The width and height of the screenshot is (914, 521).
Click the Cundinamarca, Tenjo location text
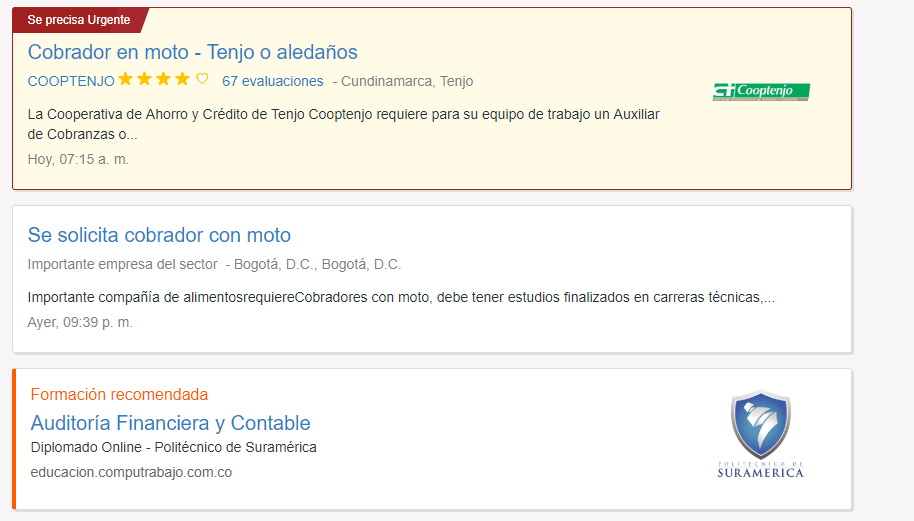tap(407, 81)
